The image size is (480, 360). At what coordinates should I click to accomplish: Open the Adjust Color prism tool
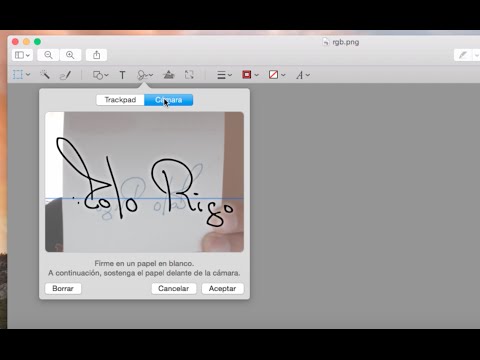(x=169, y=75)
